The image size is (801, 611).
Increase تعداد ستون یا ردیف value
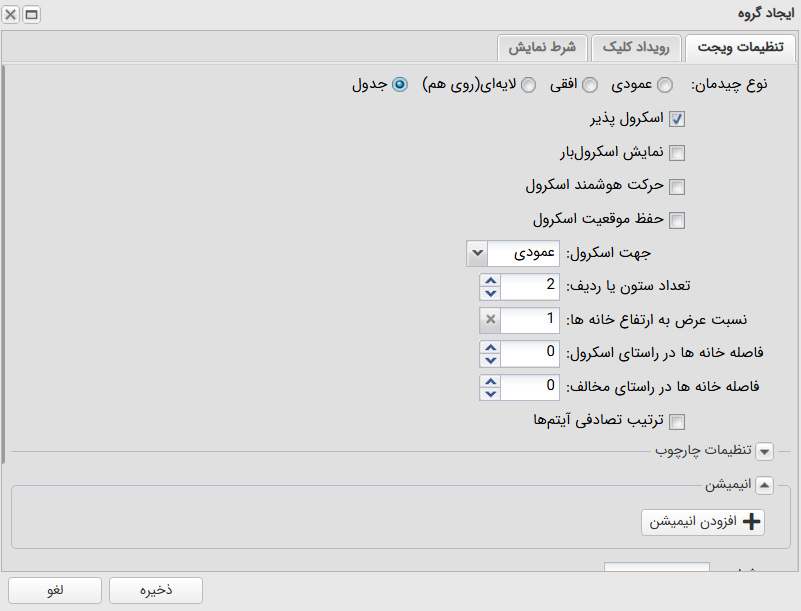pyautogui.click(x=490, y=280)
